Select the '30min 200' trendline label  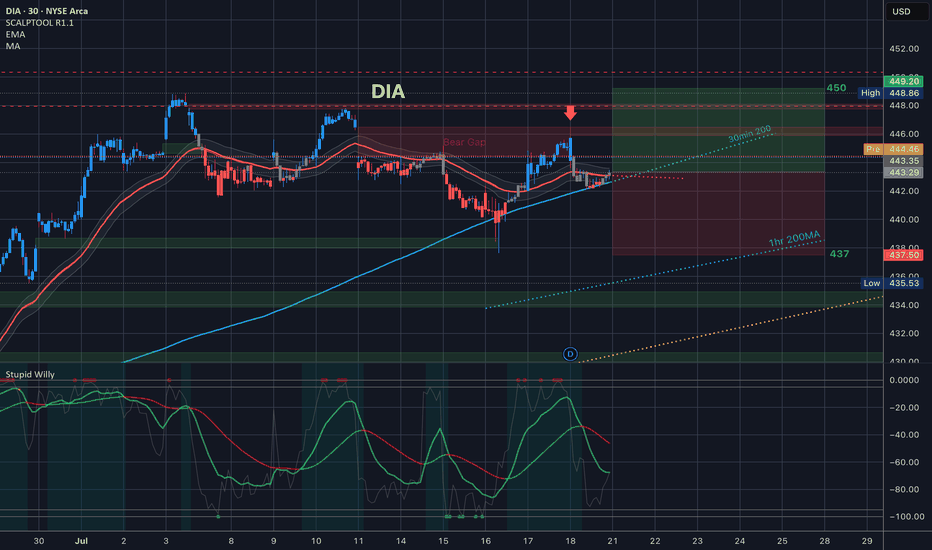tap(750, 134)
